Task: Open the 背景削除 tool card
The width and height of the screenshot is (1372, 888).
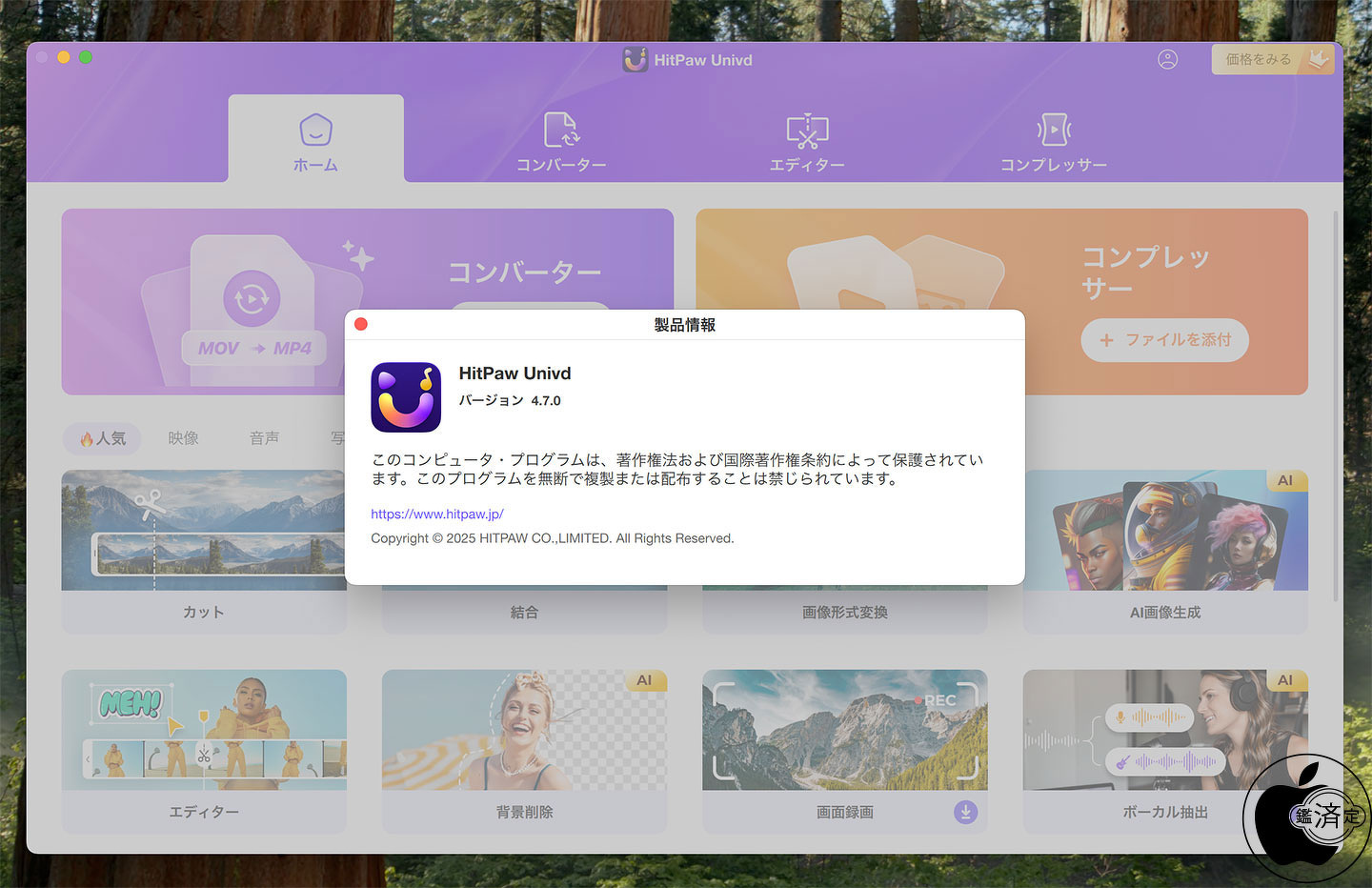Action: (x=524, y=752)
